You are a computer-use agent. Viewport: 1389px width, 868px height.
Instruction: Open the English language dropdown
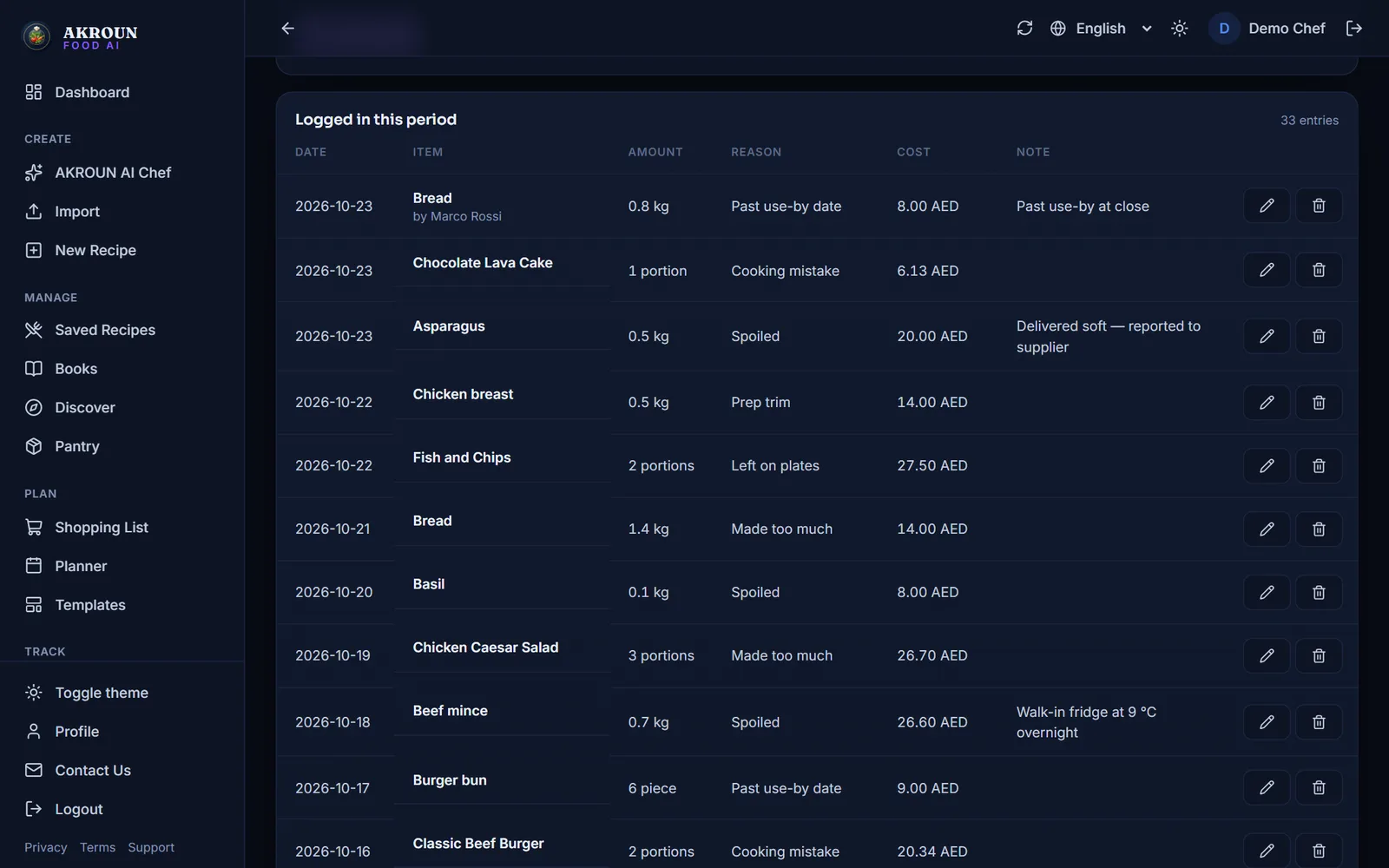click(1101, 28)
